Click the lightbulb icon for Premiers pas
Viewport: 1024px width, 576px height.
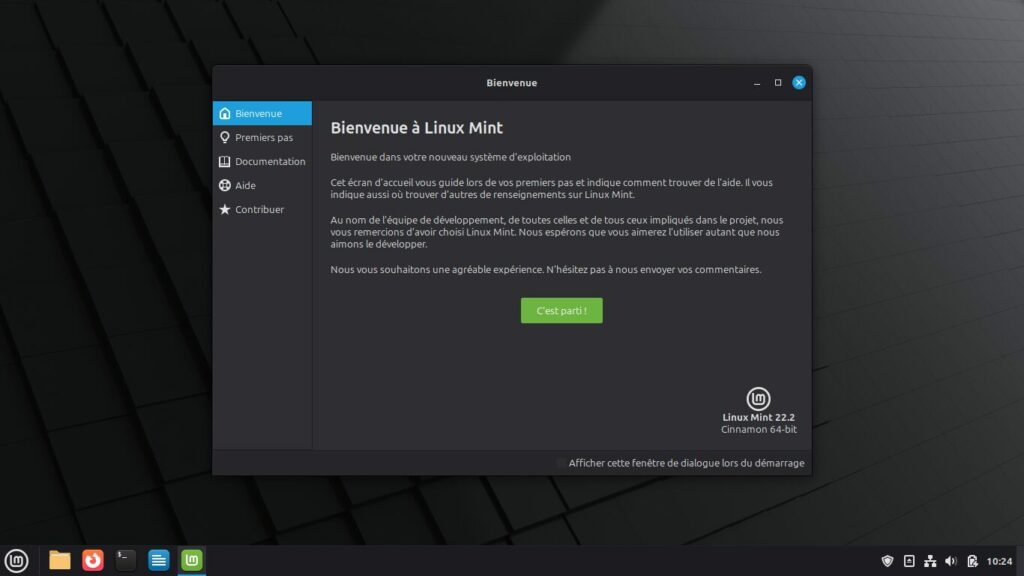(x=225, y=137)
